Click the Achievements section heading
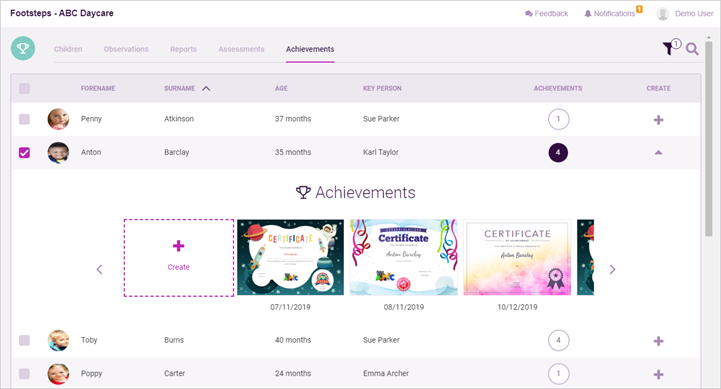Image resolution: width=721 pixels, height=389 pixels. tap(355, 193)
